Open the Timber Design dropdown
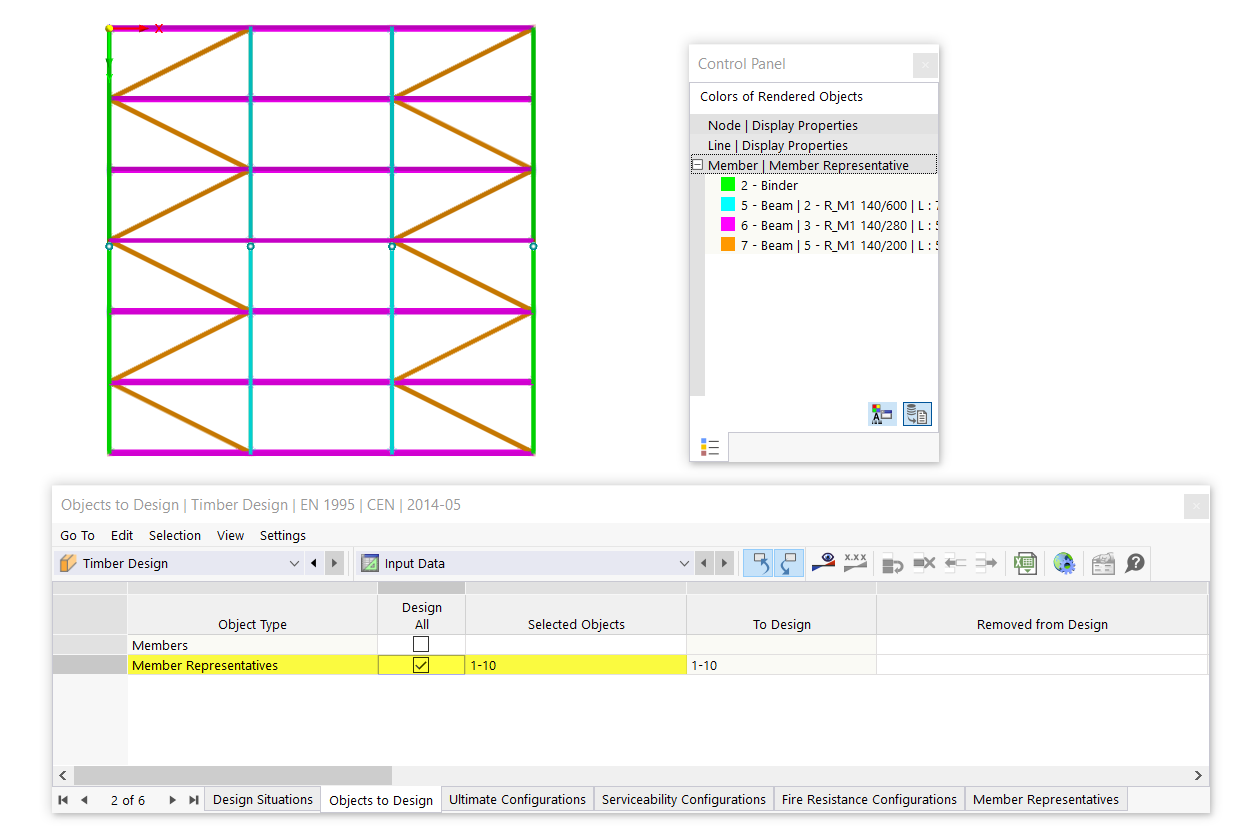Viewport: 1252px width, 835px height. tap(294, 564)
